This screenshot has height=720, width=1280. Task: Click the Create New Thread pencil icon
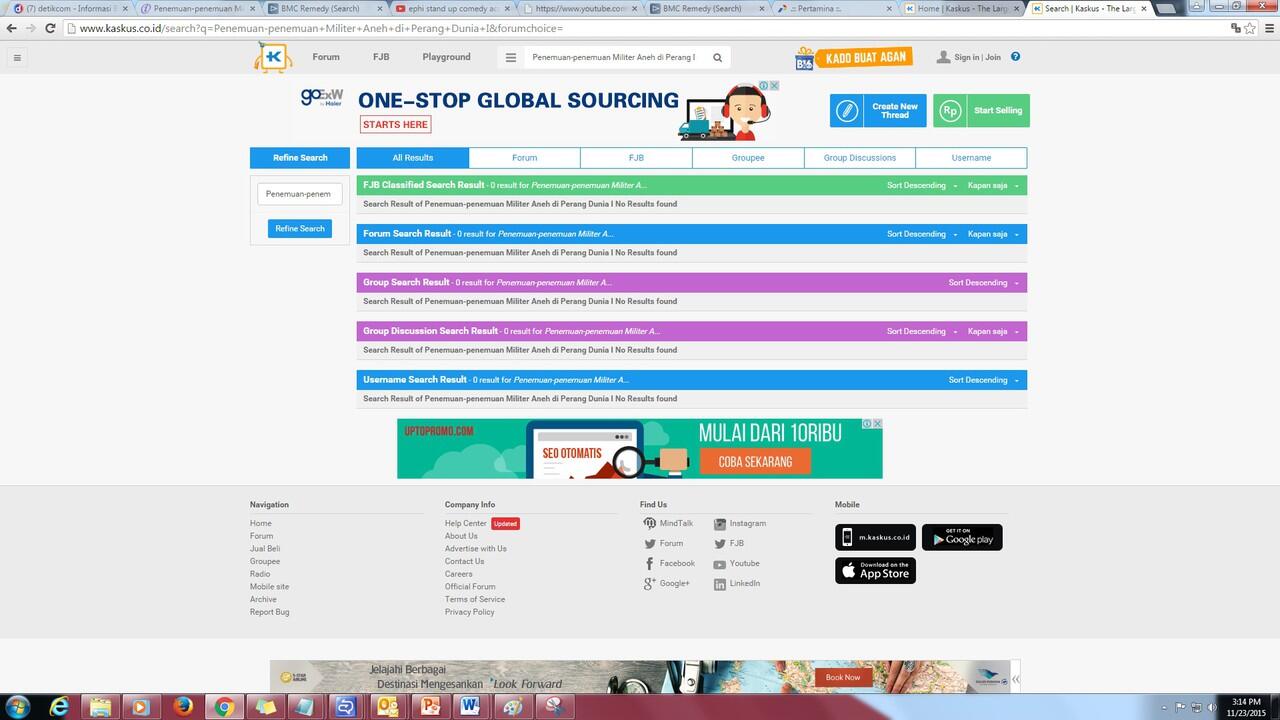(846, 111)
